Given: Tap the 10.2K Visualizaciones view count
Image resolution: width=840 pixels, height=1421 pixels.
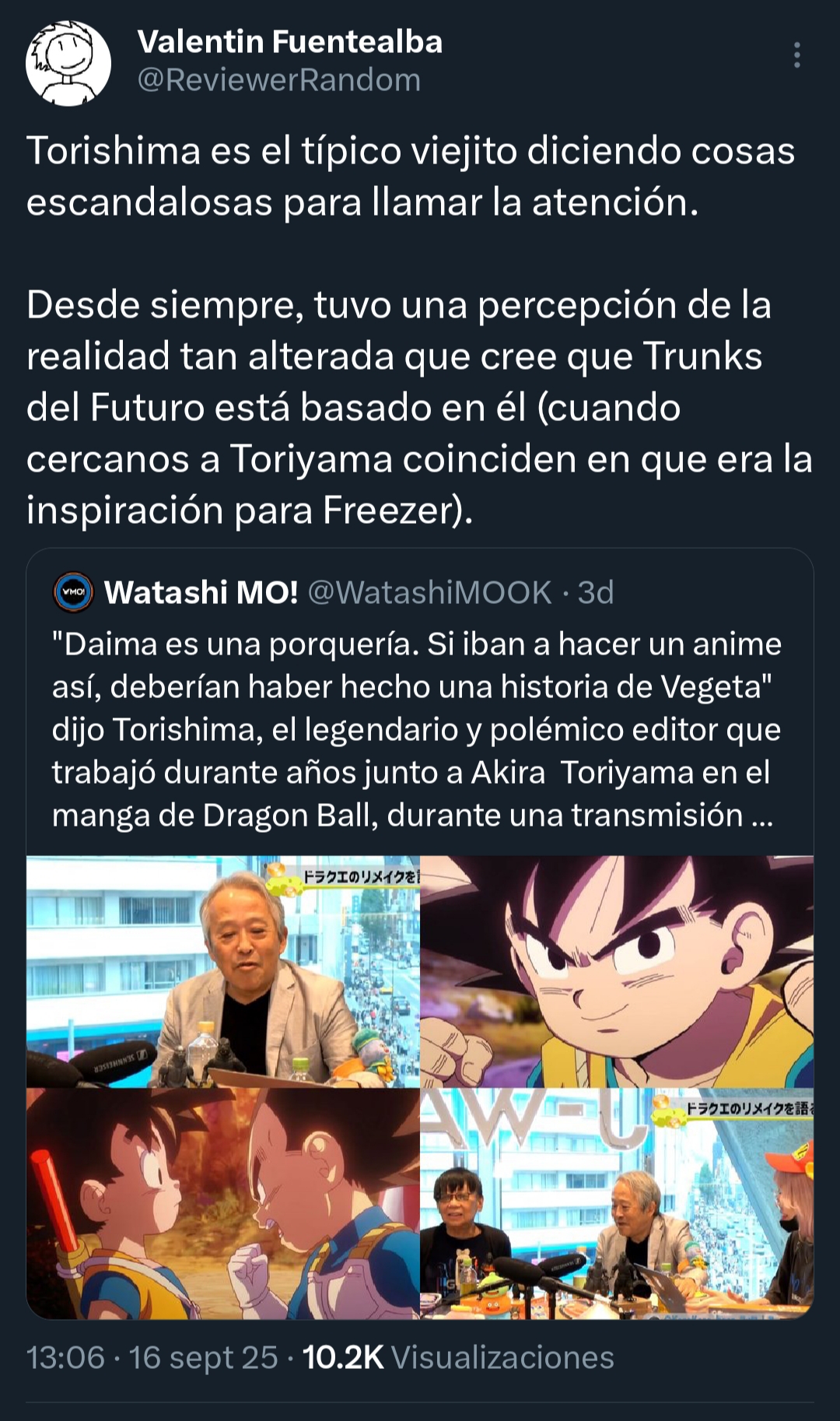Looking at the screenshot, I should (x=458, y=1357).
